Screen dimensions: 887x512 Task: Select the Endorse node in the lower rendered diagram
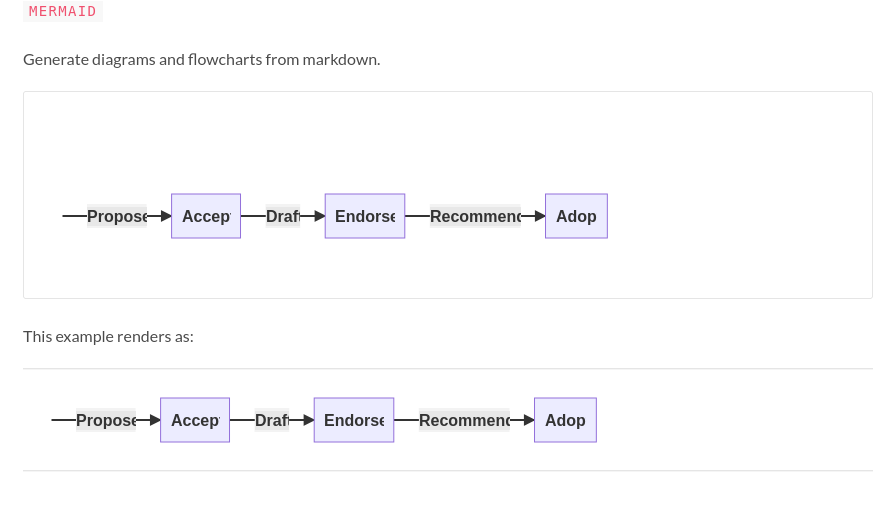[354, 420]
